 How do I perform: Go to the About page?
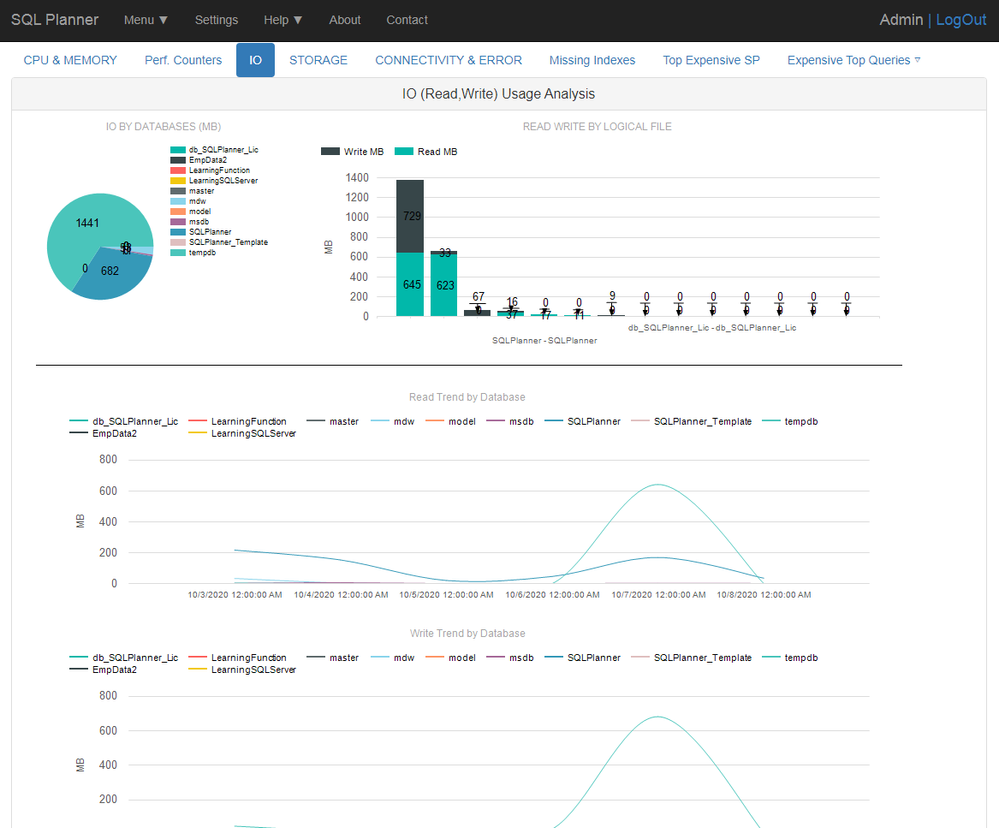(x=345, y=20)
